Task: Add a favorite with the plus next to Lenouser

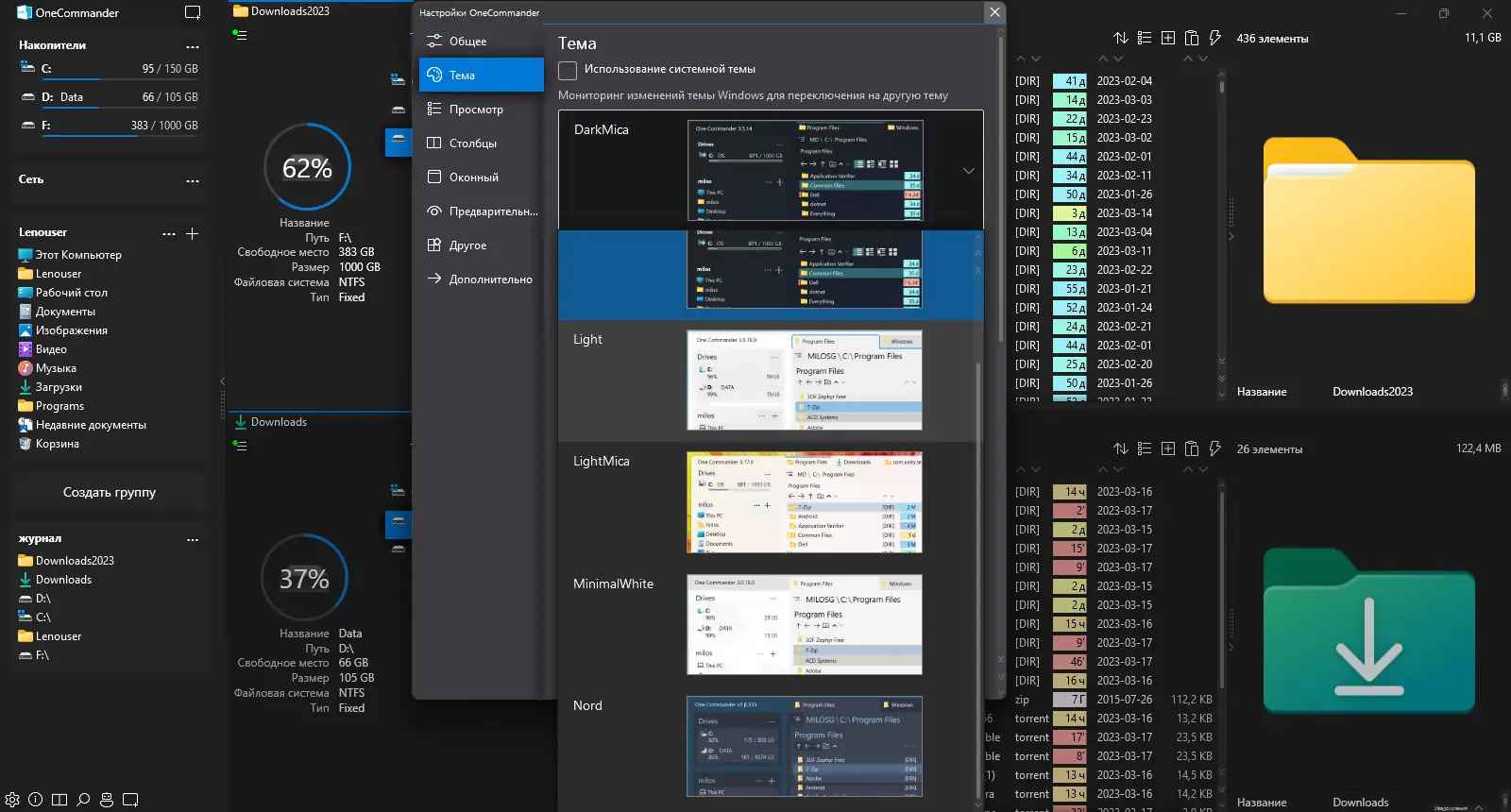Action: pyautogui.click(x=192, y=233)
